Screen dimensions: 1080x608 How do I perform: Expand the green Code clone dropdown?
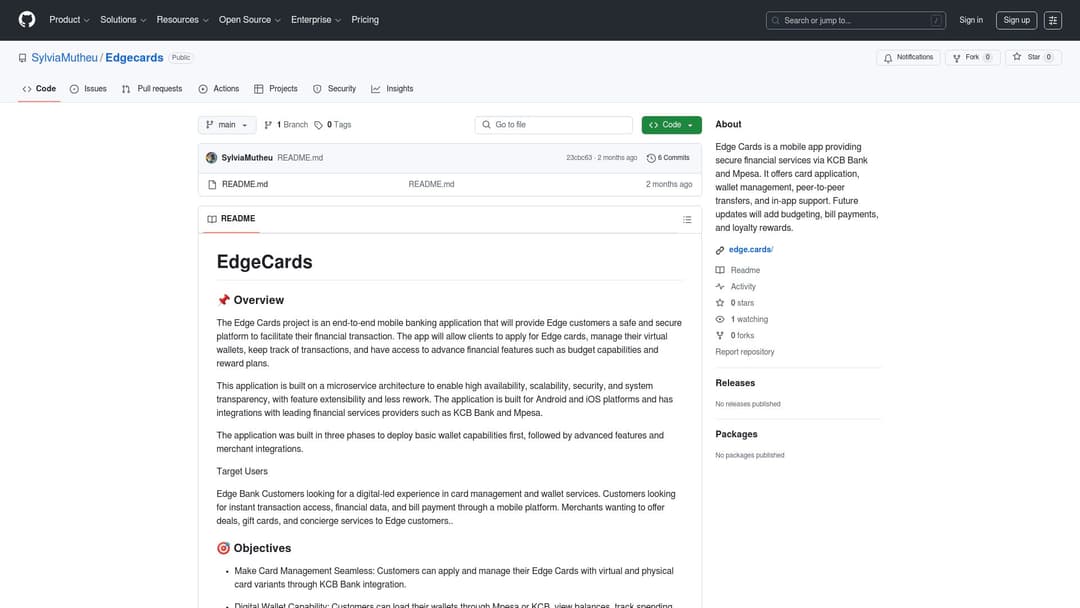[672, 125]
